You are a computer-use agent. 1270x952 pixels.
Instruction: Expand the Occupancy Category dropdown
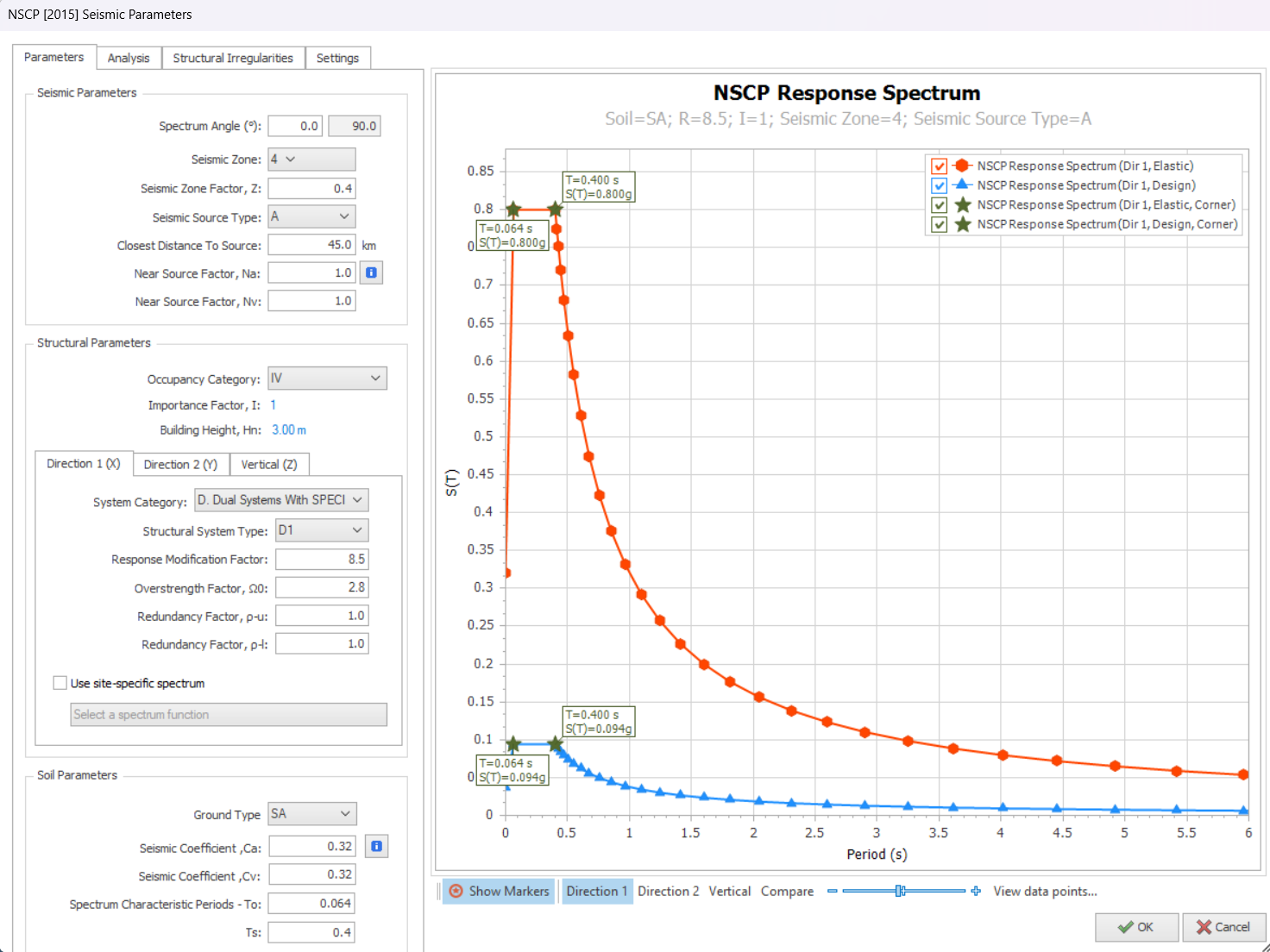coord(327,379)
